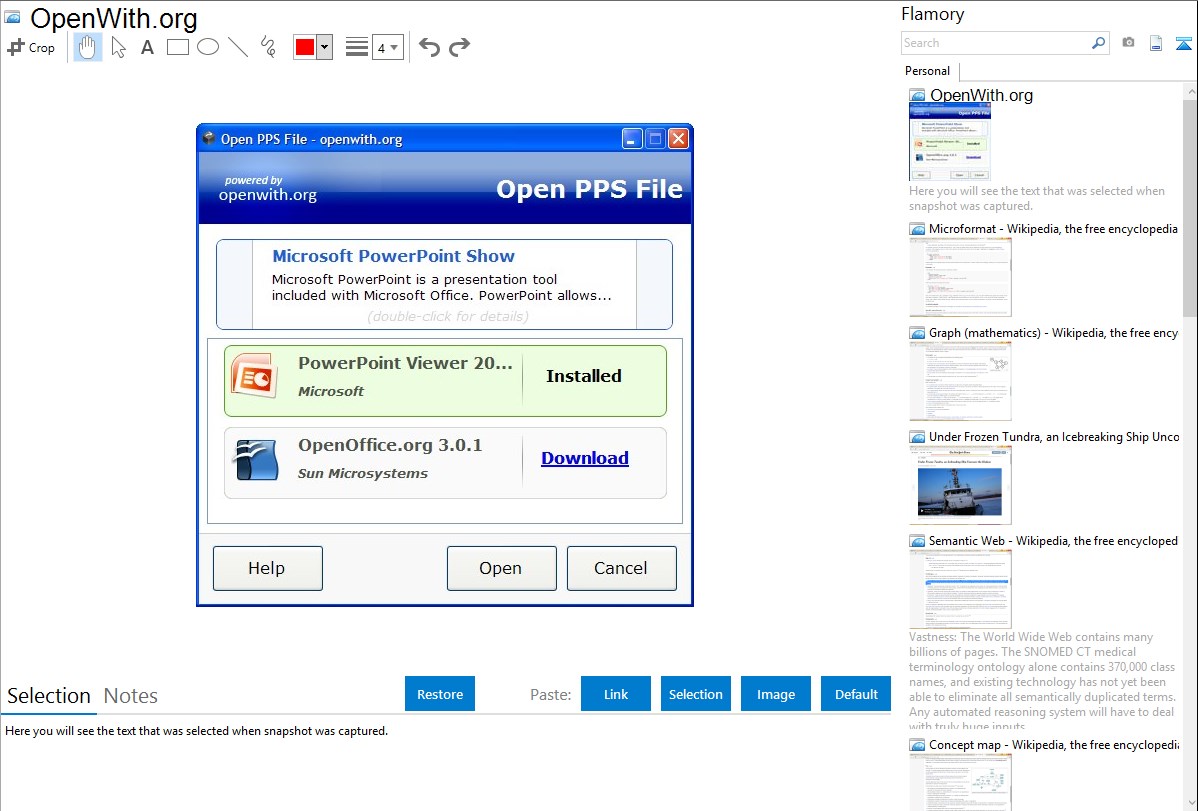The width and height of the screenshot is (1198, 811).
Task: Select the arrow pointer tool
Action: tap(118, 47)
